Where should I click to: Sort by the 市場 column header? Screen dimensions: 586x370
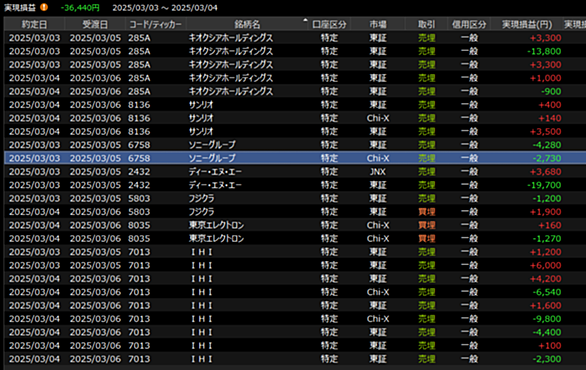click(x=378, y=25)
